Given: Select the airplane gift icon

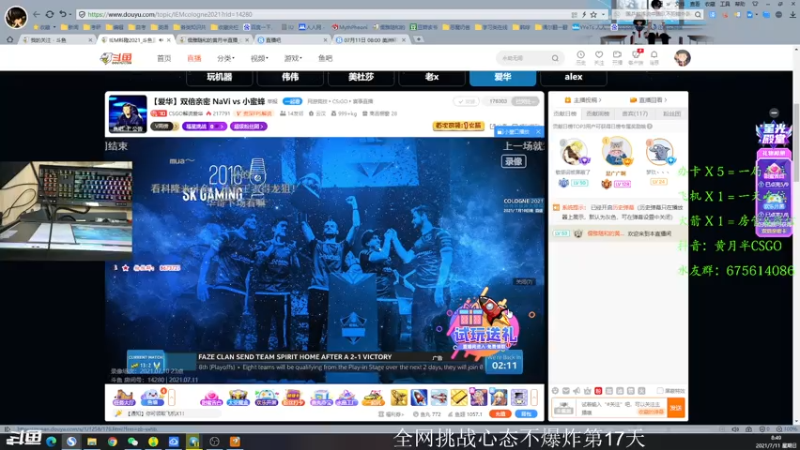Looking at the screenshot, I should (x=439, y=397).
